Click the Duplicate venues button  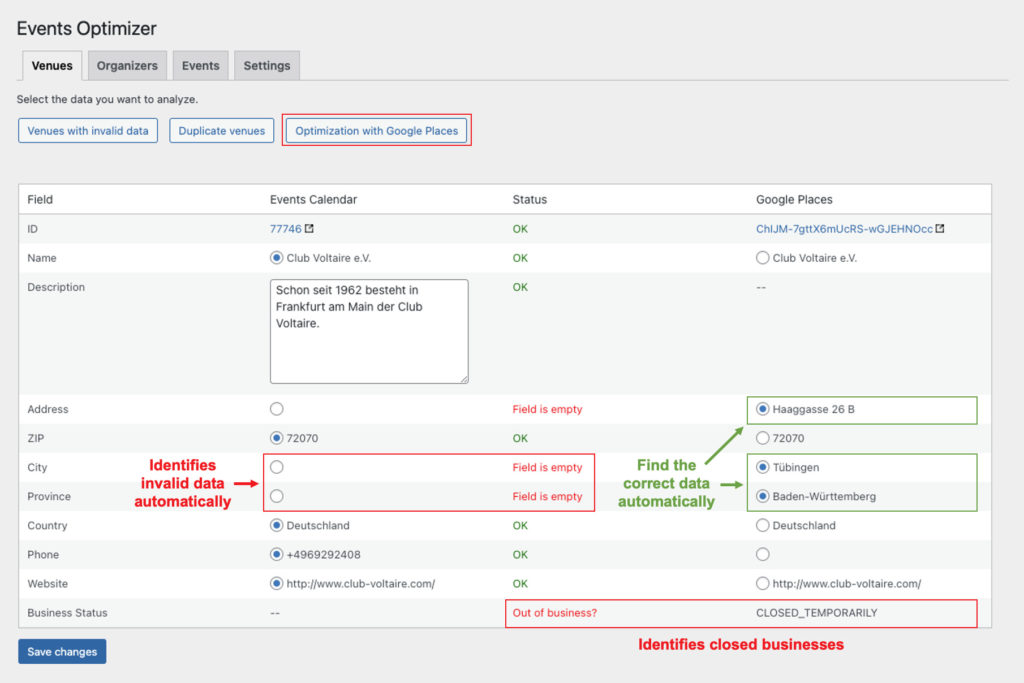click(221, 130)
